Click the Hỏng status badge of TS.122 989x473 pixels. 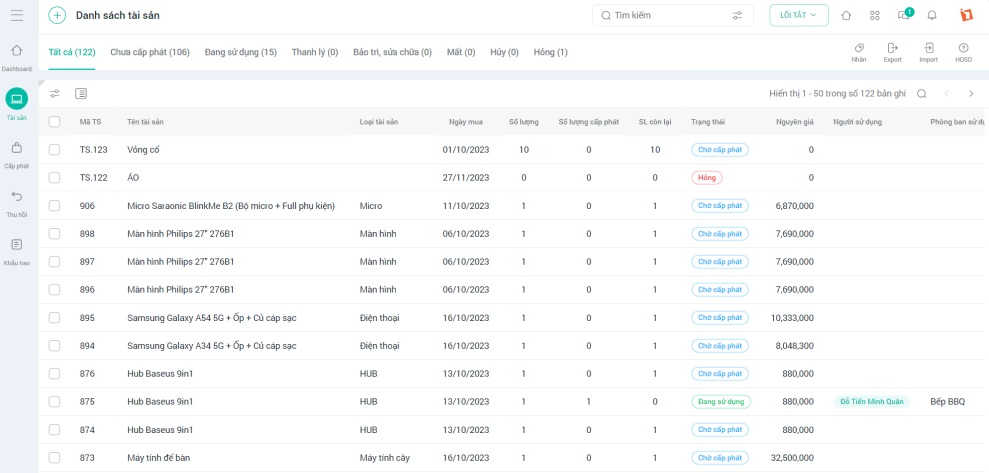point(706,178)
